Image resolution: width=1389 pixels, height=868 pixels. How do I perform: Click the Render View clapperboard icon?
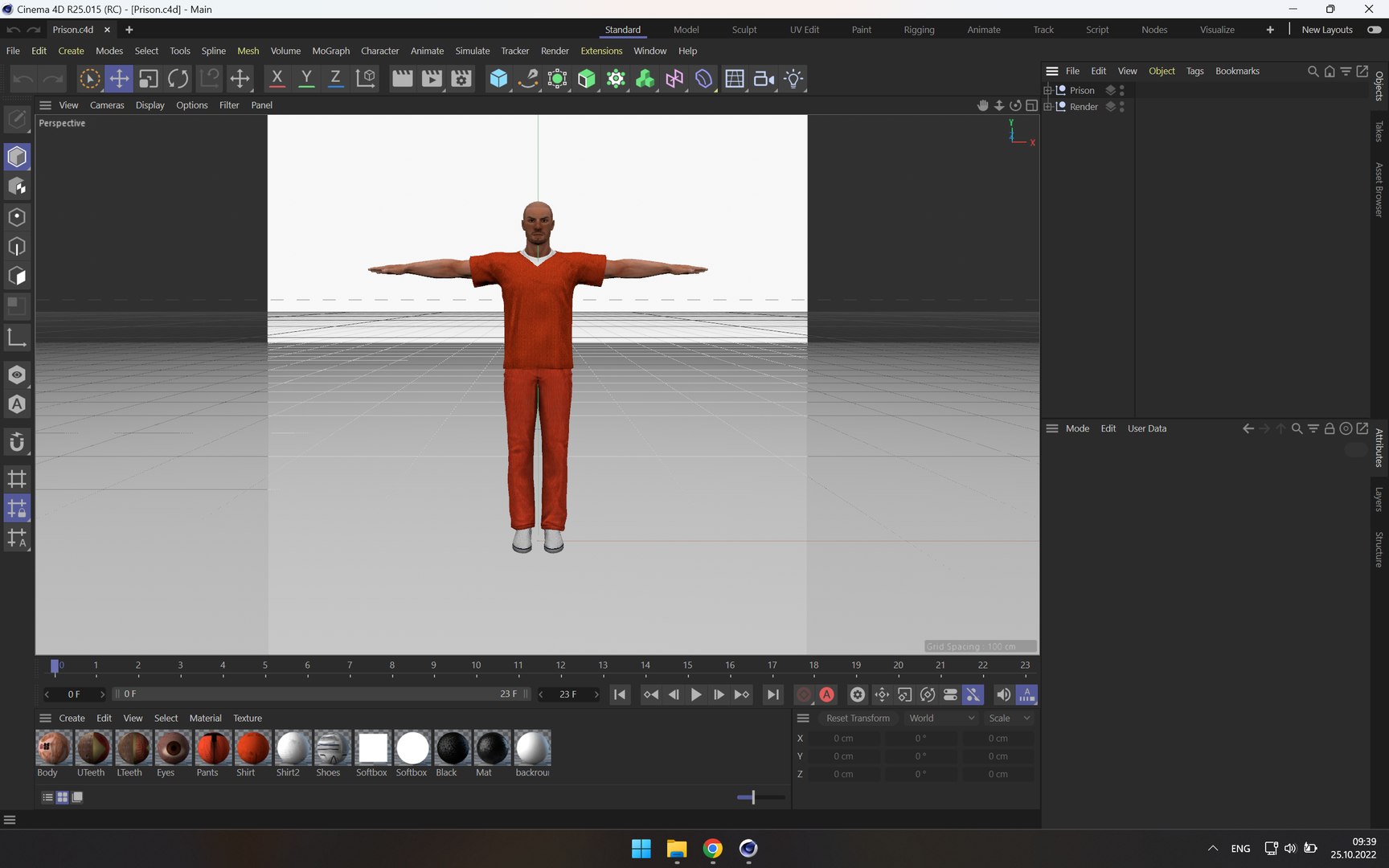tap(402, 79)
